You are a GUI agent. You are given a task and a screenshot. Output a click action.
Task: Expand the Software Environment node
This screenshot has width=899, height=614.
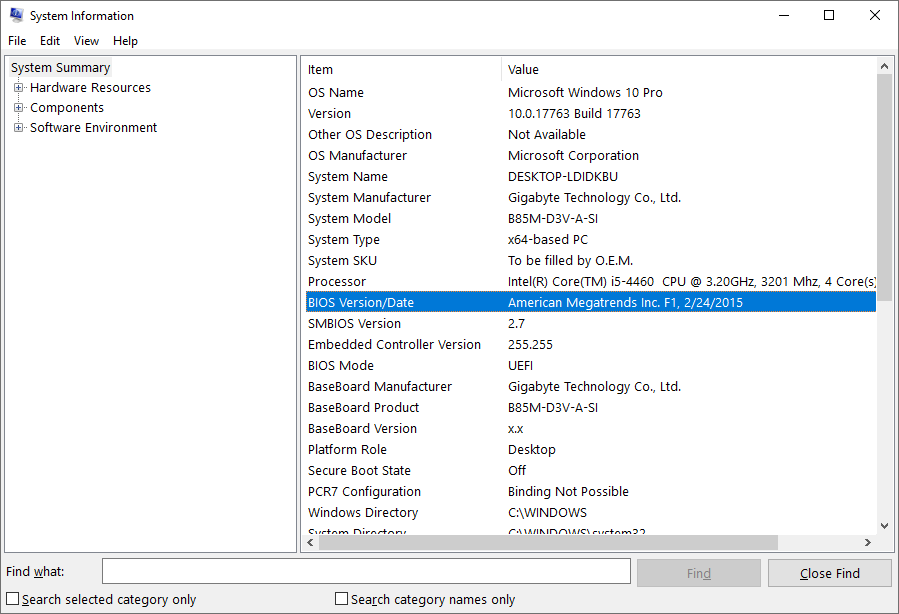click(x=19, y=128)
